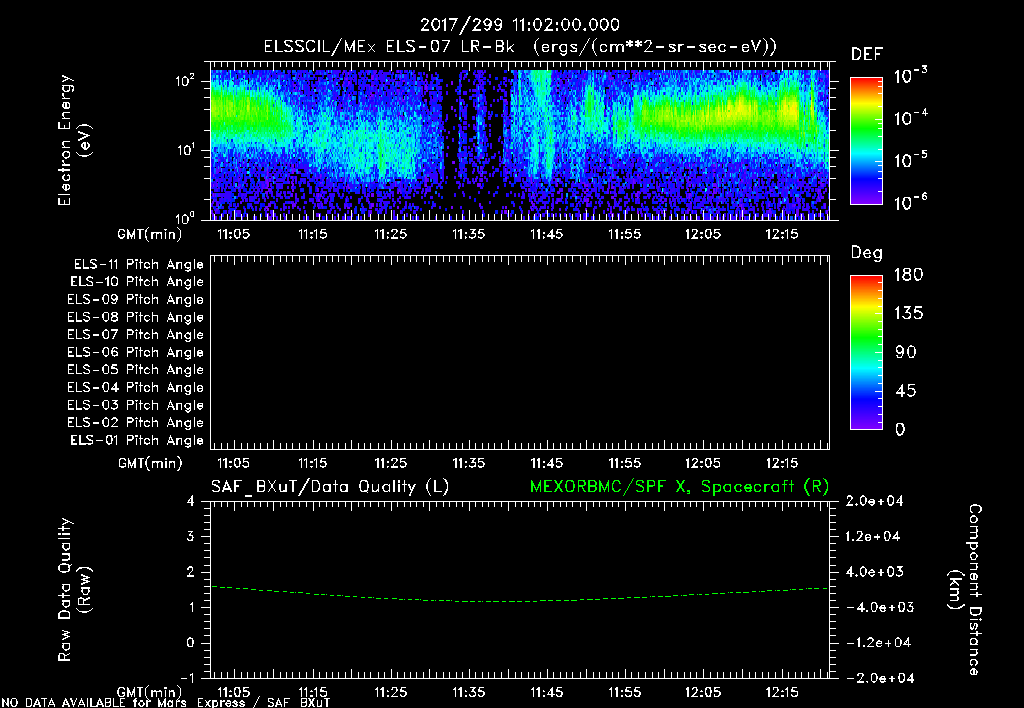Select the ELS-06 Pitch Angle row label
The height and width of the screenshot is (708, 1024).
[136, 353]
